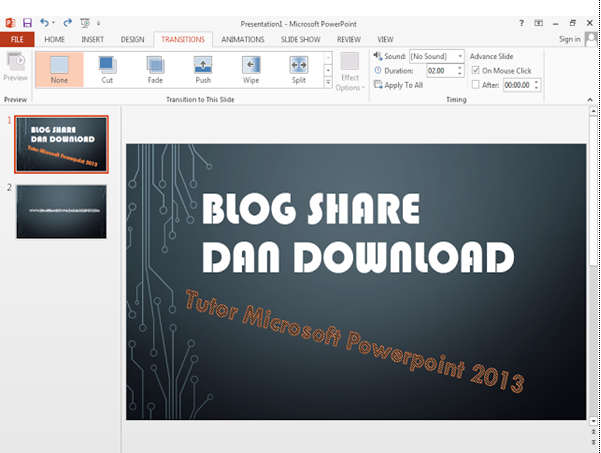601x453 pixels.
Task: Click the Save icon in quick access toolbar
Action: coord(27,23)
